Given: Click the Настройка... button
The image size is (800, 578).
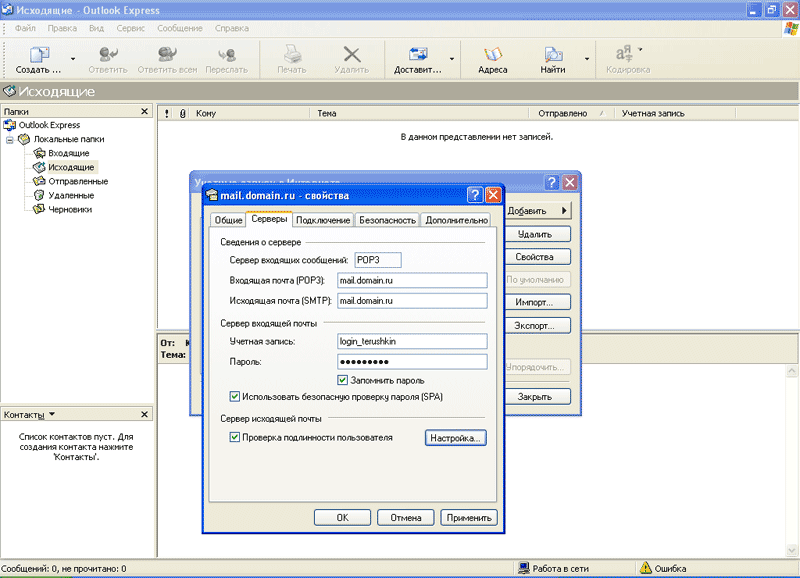Looking at the screenshot, I should 456,438.
